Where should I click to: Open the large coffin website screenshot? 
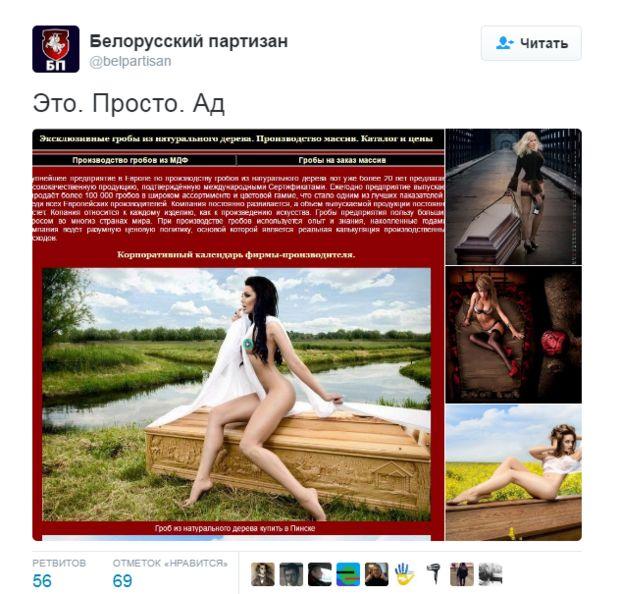238,335
